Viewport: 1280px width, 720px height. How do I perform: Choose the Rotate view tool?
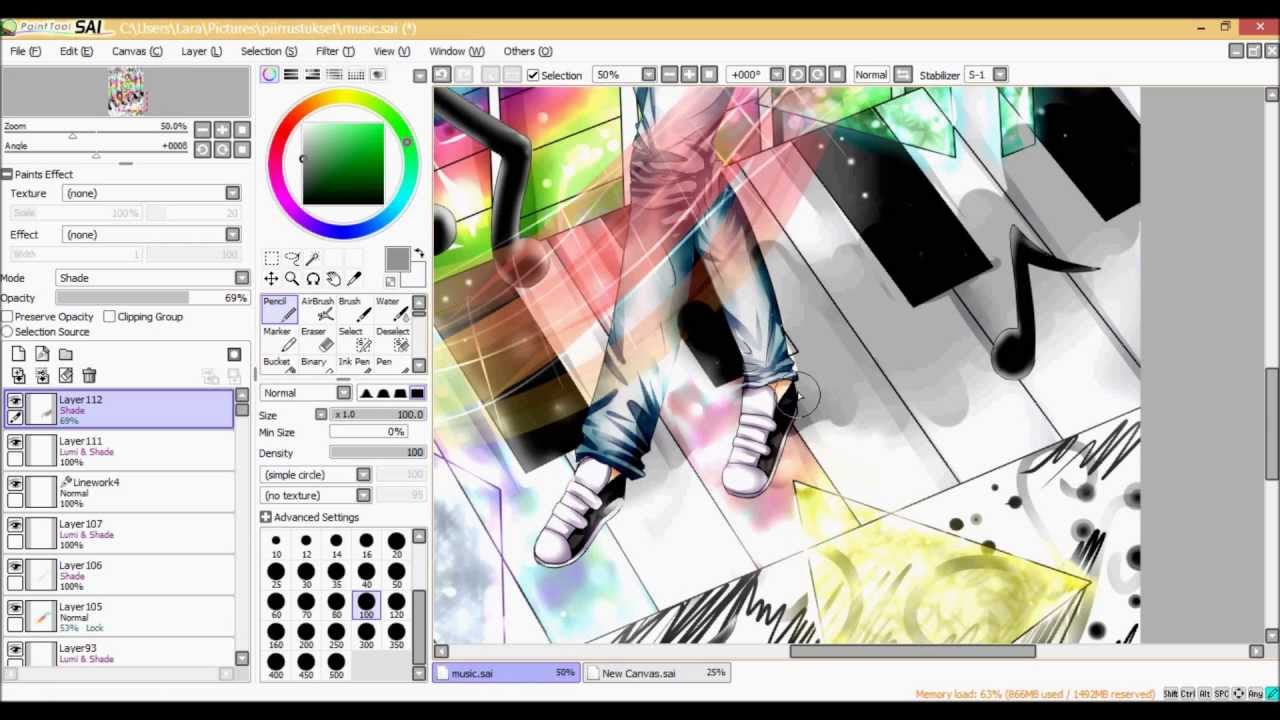pyautogui.click(x=313, y=280)
